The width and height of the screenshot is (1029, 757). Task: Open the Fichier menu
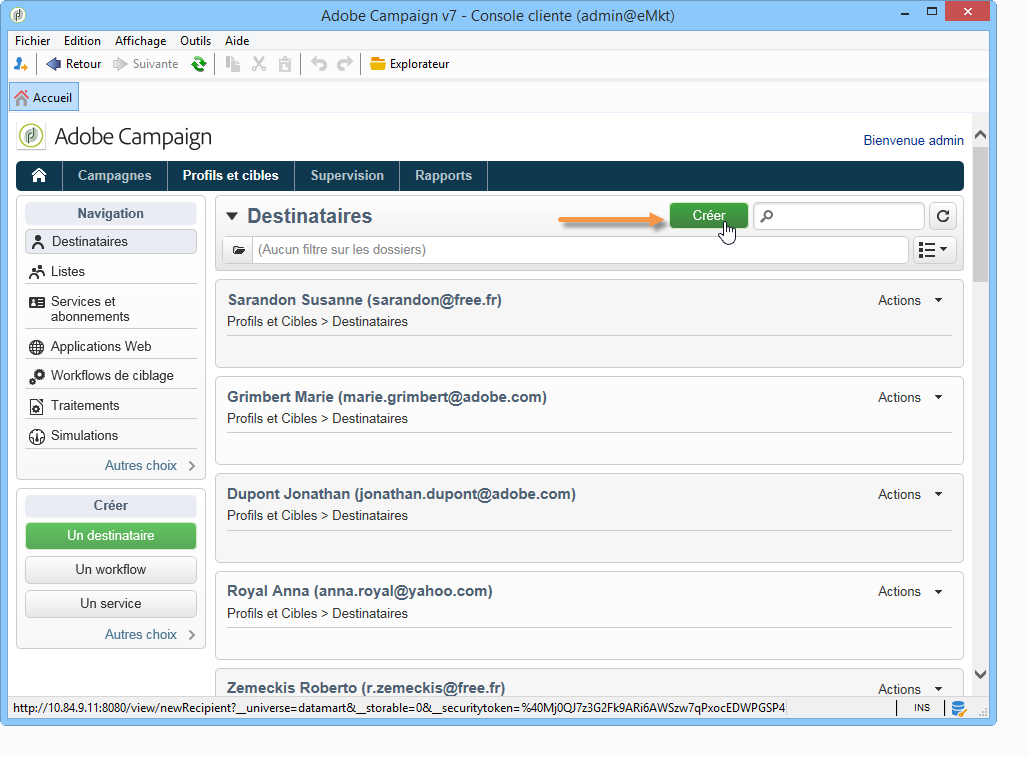(32, 41)
